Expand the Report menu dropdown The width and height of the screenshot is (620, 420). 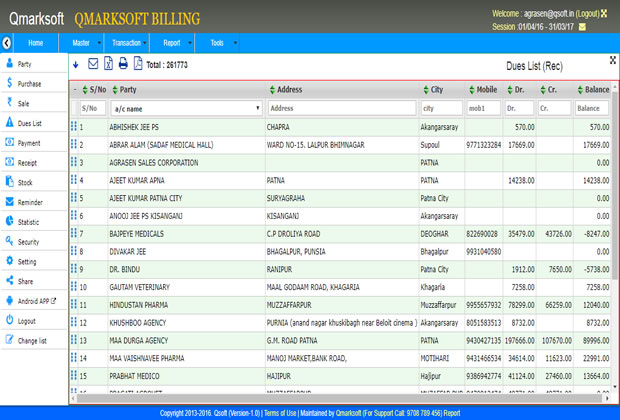tap(190, 43)
